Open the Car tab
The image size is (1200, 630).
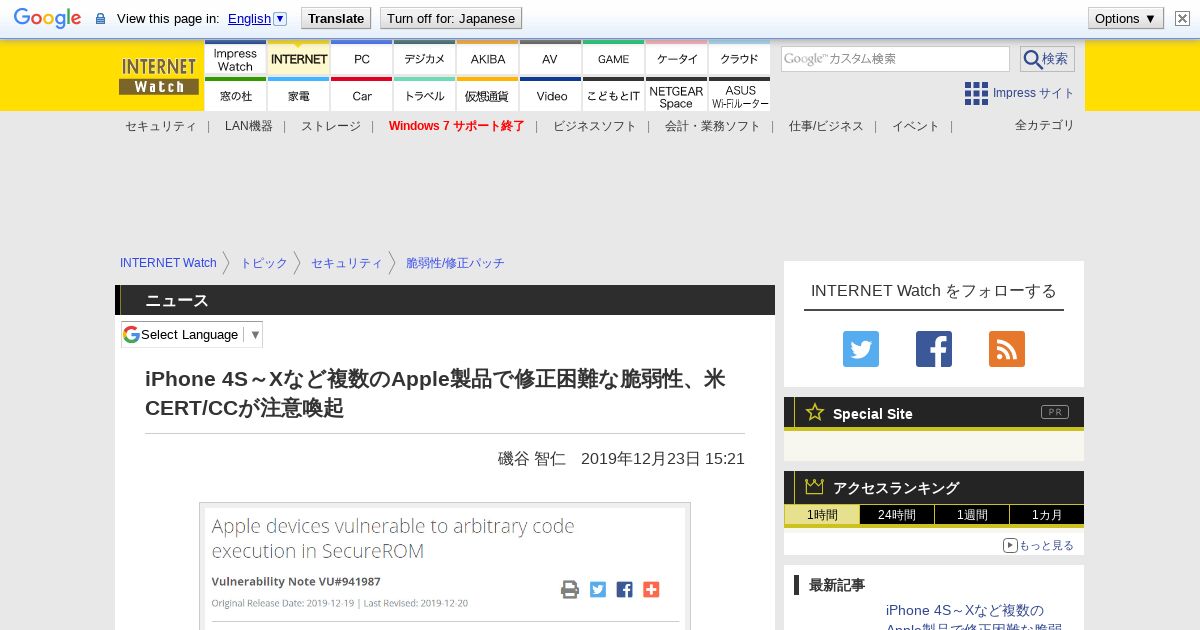[362, 95]
